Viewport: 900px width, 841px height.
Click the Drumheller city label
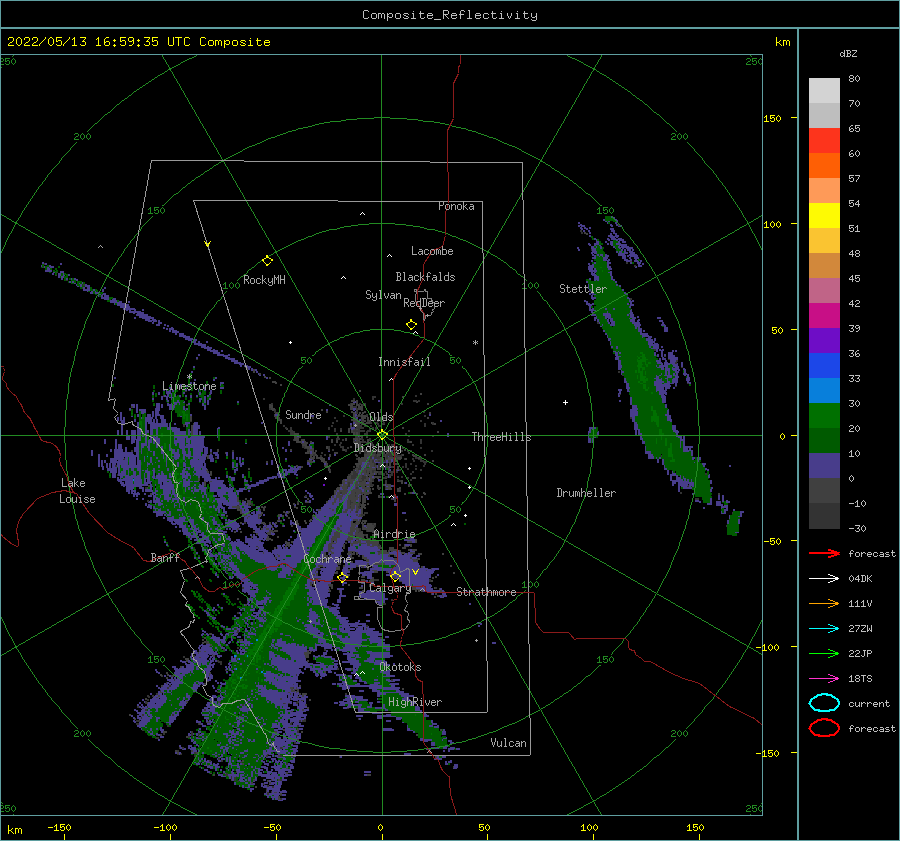click(586, 493)
